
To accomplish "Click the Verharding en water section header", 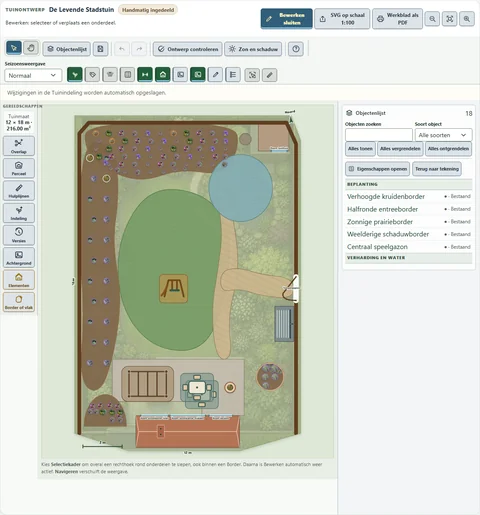I will [409, 258].
